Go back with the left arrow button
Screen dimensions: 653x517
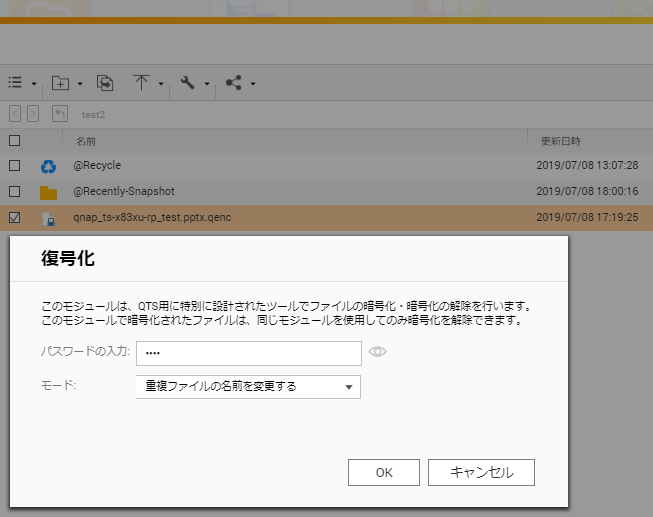point(15,114)
